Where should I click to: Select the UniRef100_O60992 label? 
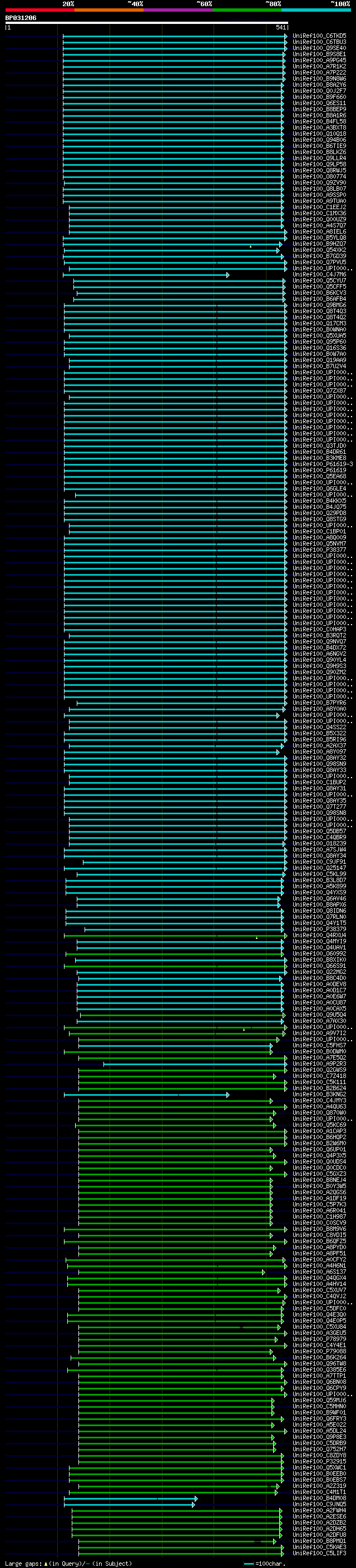coord(319,954)
